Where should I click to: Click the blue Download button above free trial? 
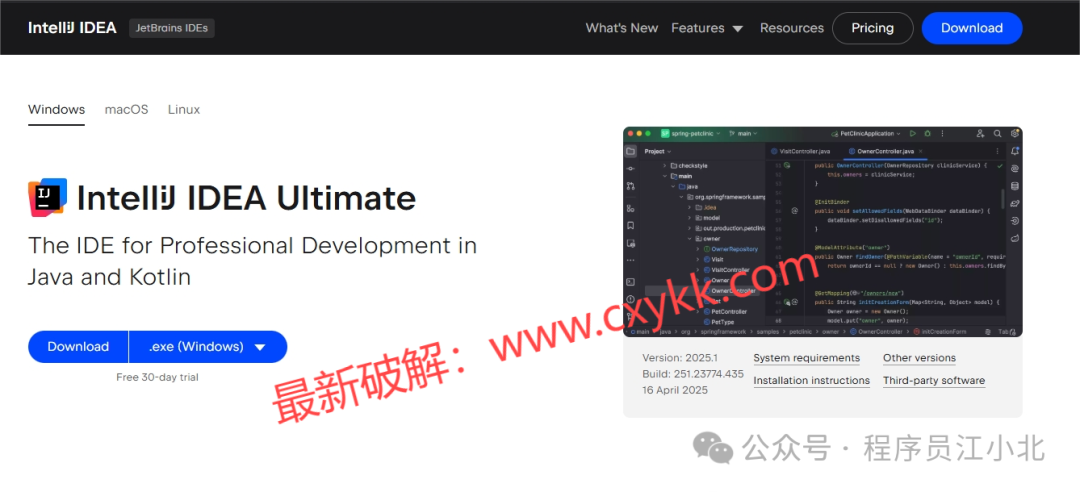point(78,347)
